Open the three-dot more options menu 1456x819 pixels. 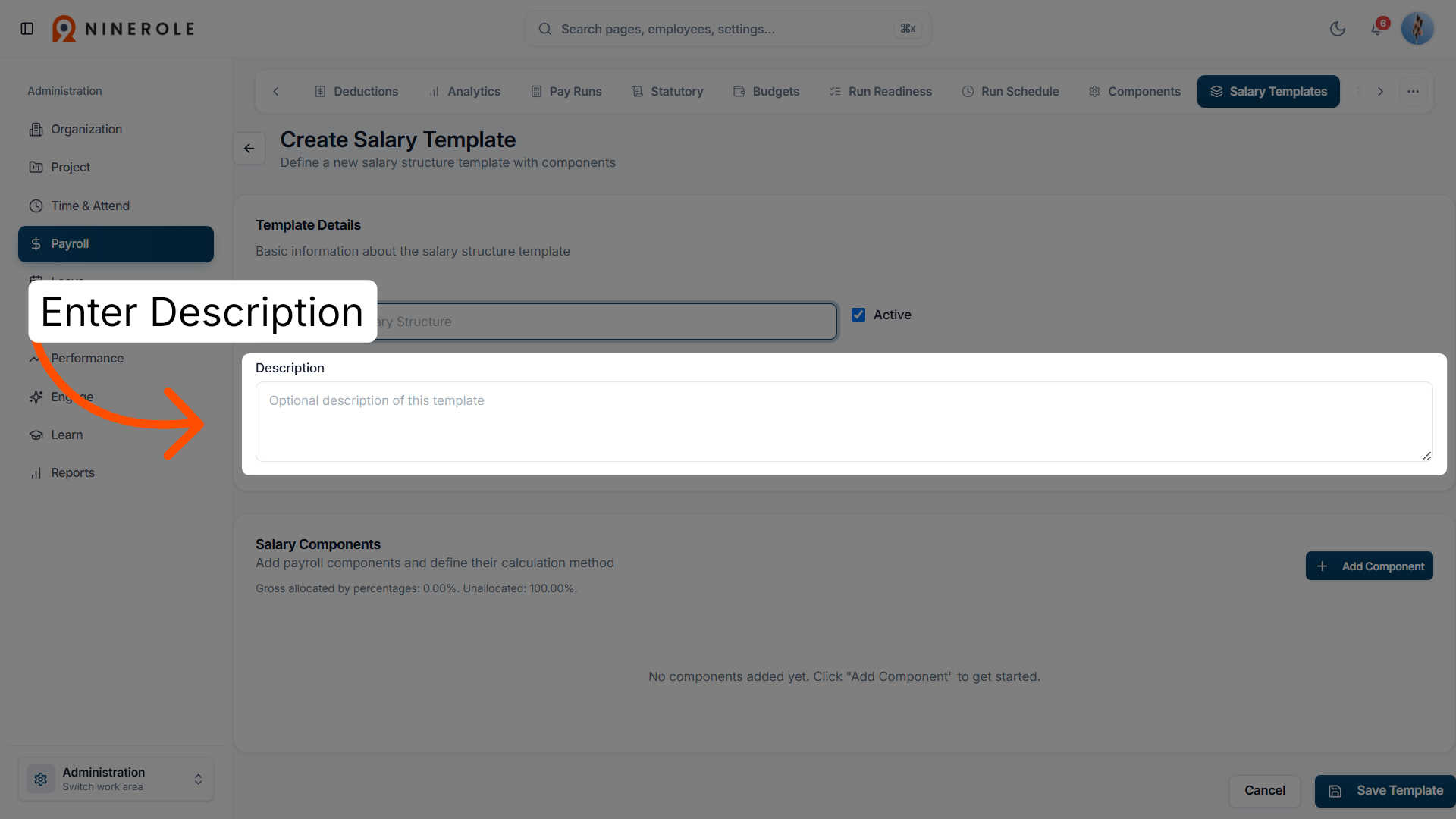(x=1414, y=91)
